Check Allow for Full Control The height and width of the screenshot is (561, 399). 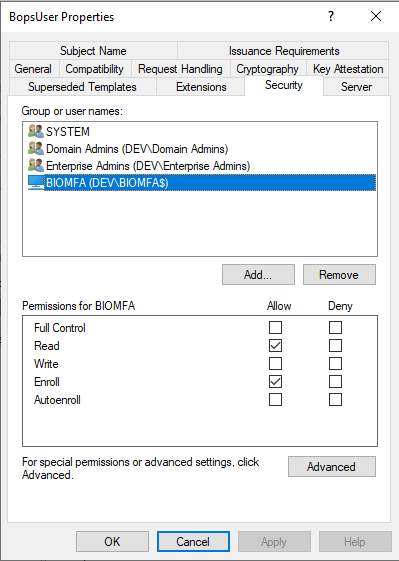pos(275,327)
